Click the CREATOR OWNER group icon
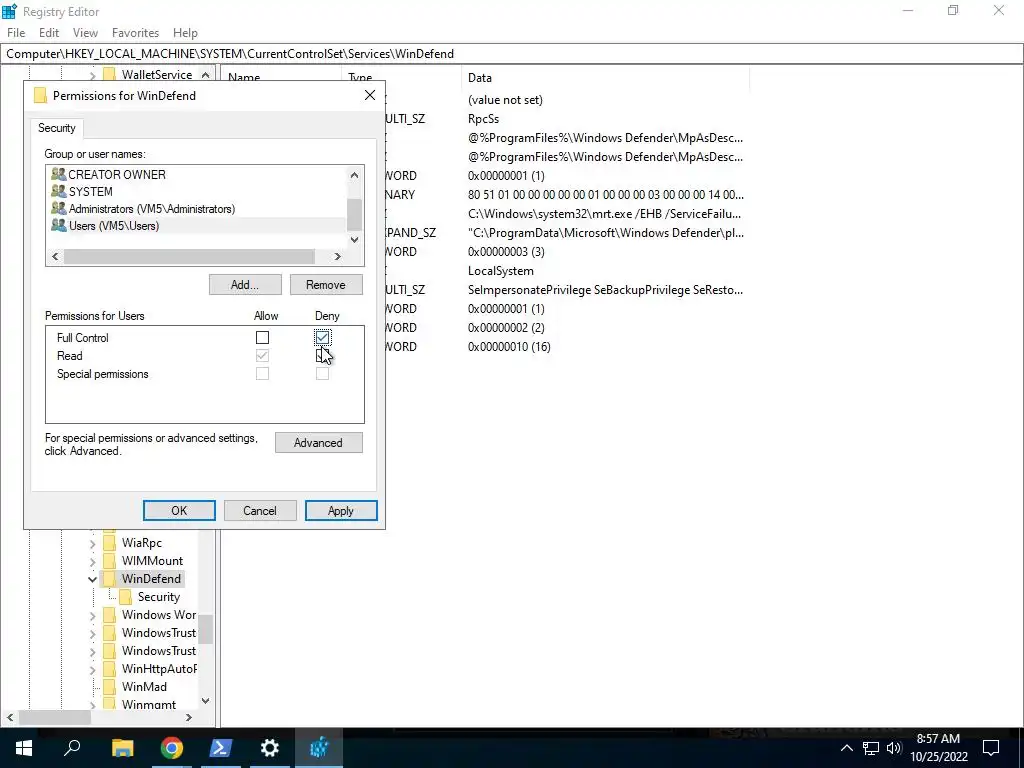The height and width of the screenshot is (768, 1024). tap(59, 174)
